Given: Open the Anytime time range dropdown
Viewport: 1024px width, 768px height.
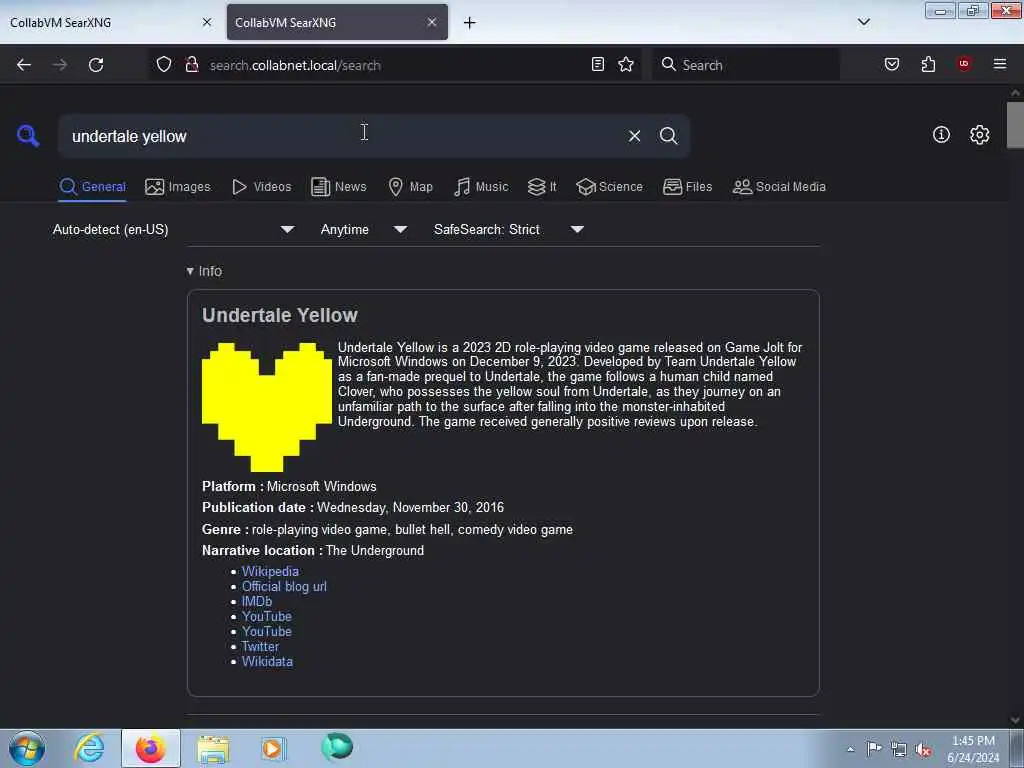Looking at the screenshot, I should pyautogui.click(x=364, y=229).
